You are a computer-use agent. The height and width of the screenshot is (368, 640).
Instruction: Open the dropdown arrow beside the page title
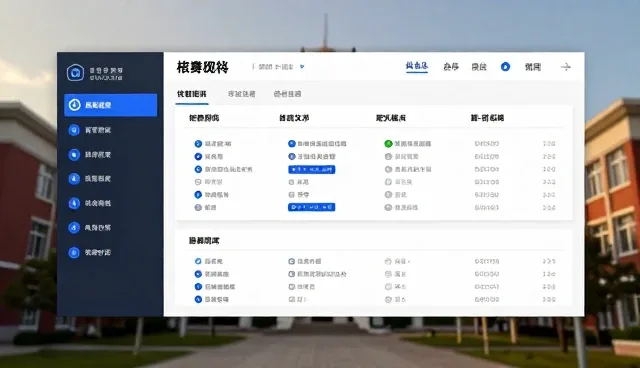(302, 67)
